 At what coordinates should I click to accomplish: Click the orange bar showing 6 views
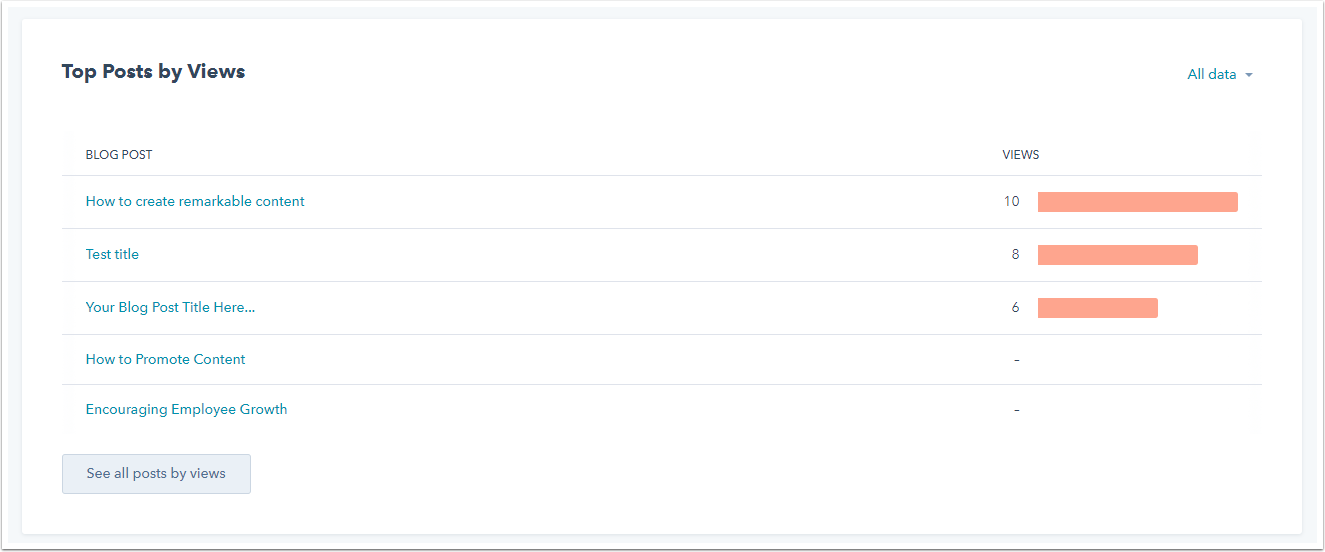(x=1098, y=308)
